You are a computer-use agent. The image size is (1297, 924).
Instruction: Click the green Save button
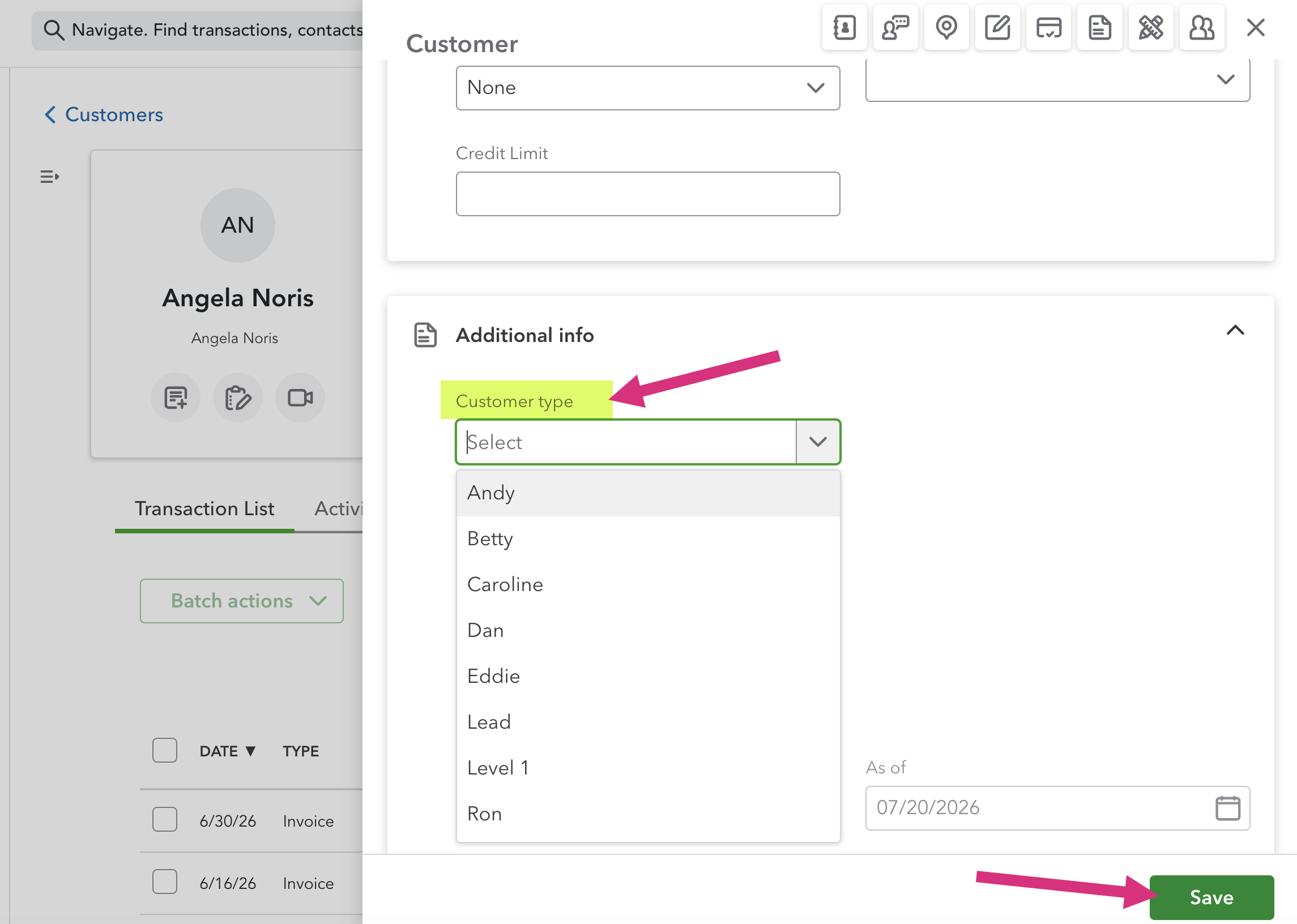(x=1211, y=897)
